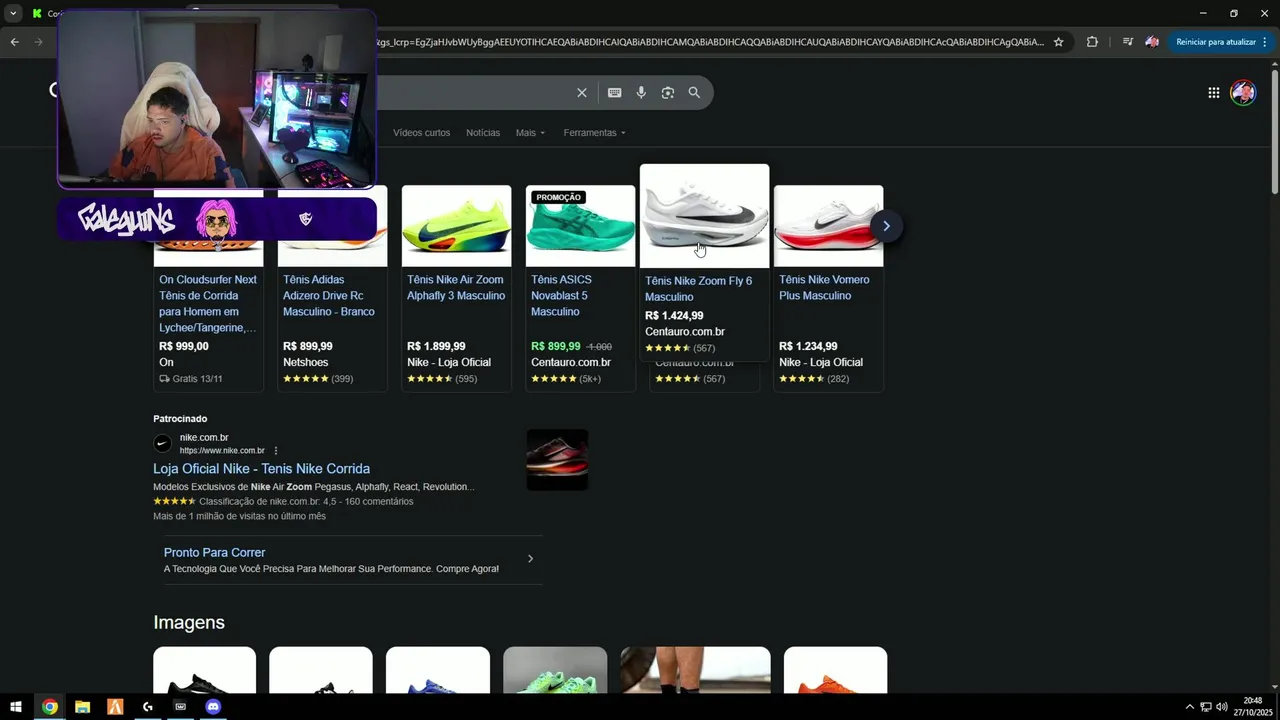Image resolution: width=1280 pixels, height=720 pixels.
Task: Start voice search with the microphone
Action: coord(641,93)
